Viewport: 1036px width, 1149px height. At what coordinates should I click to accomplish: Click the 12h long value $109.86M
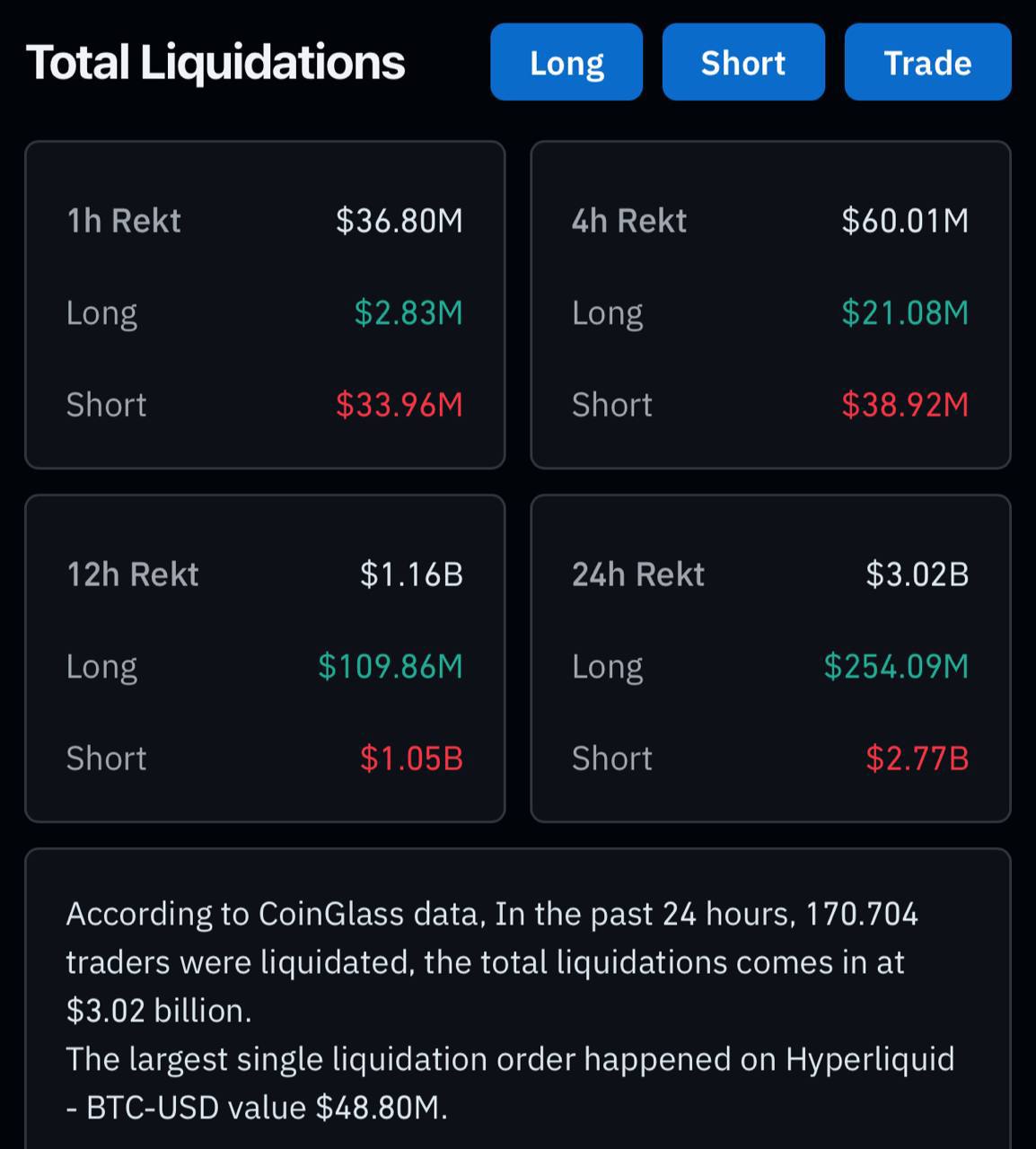click(x=391, y=666)
